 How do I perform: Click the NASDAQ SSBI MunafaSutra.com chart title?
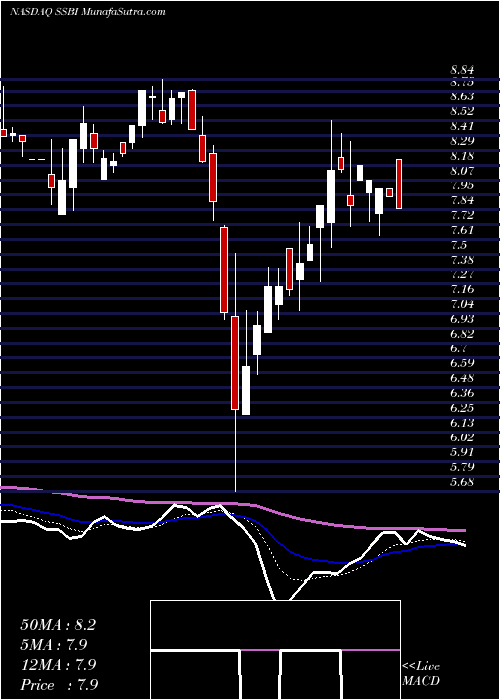click(88, 12)
